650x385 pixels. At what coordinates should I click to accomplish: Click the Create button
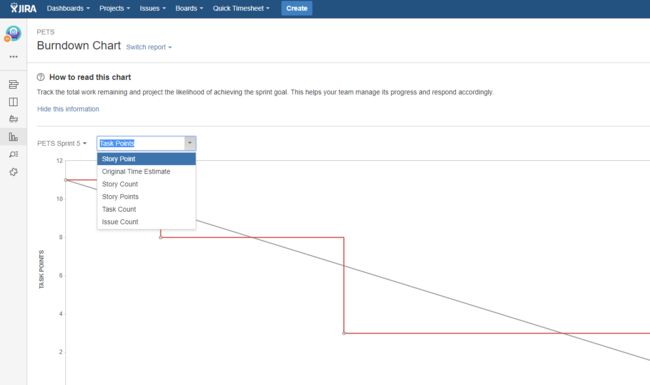297,8
